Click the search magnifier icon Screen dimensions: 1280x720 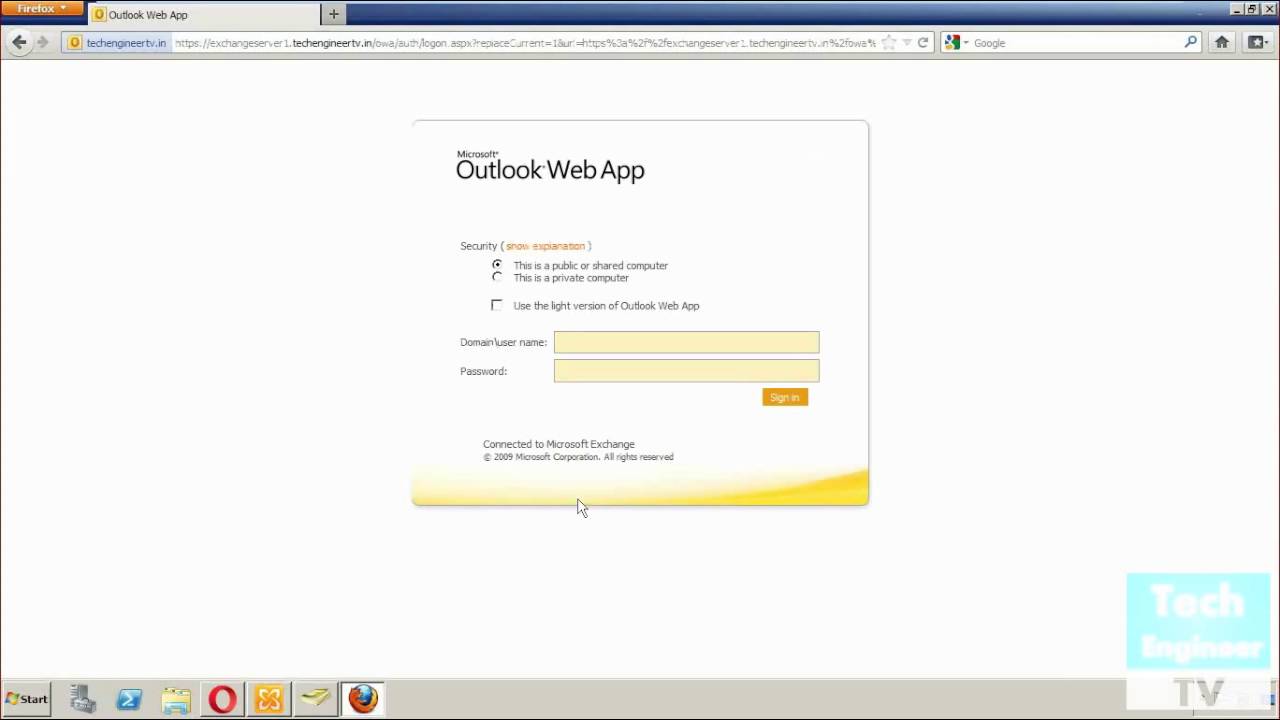[x=1190, y=42]
